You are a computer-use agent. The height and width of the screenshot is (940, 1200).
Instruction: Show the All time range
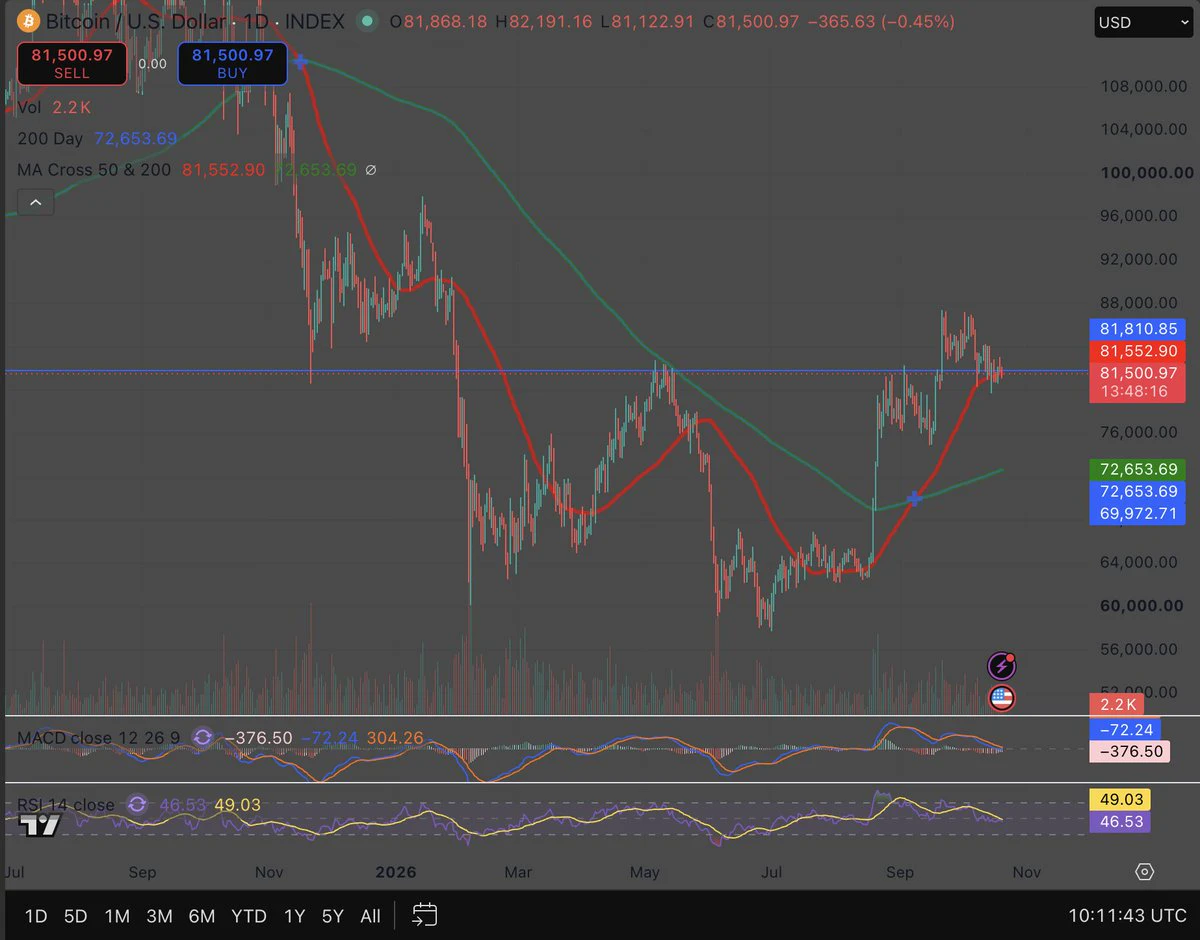tap(370, 916)
